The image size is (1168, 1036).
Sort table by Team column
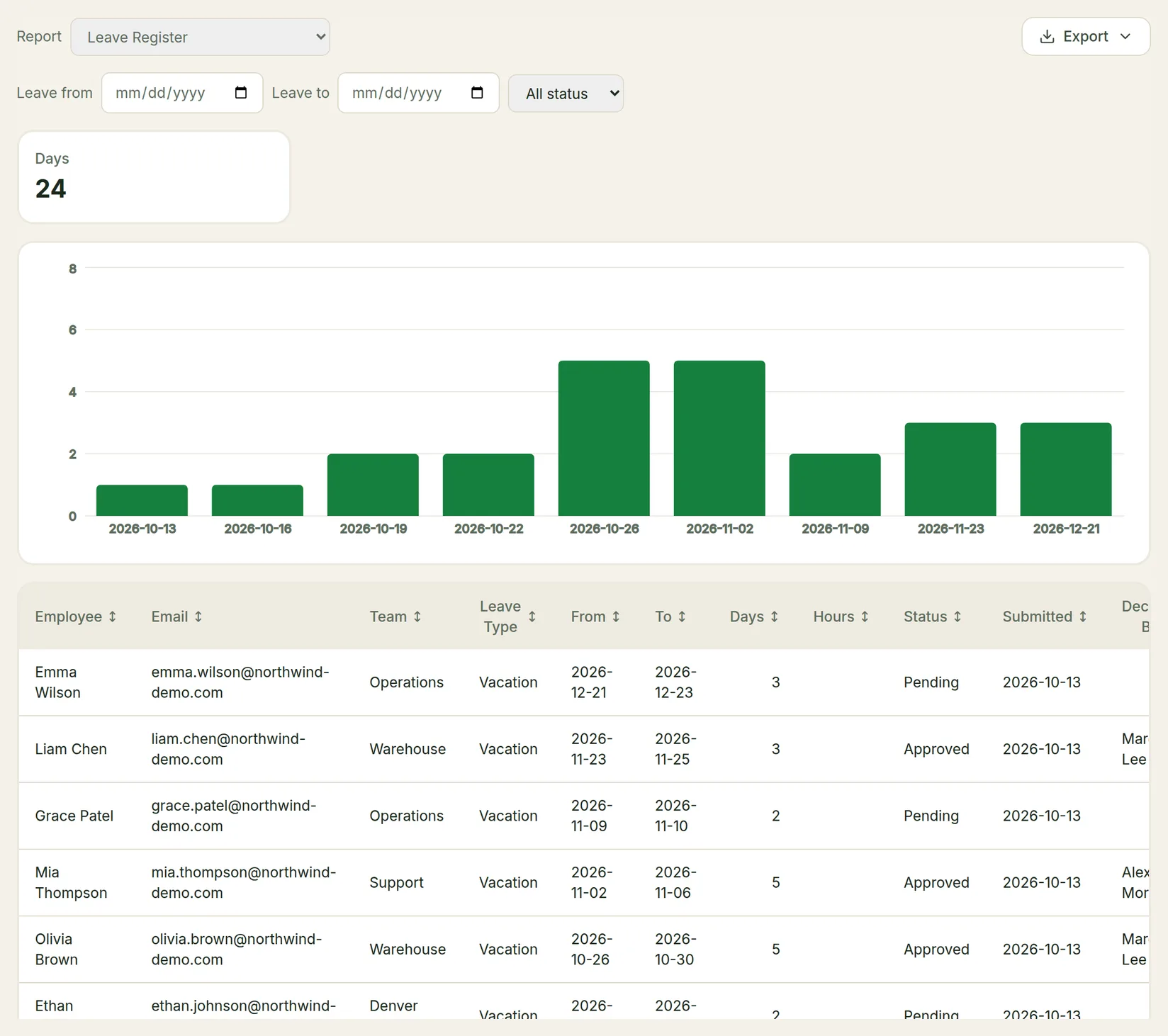(x=395, y=616)
